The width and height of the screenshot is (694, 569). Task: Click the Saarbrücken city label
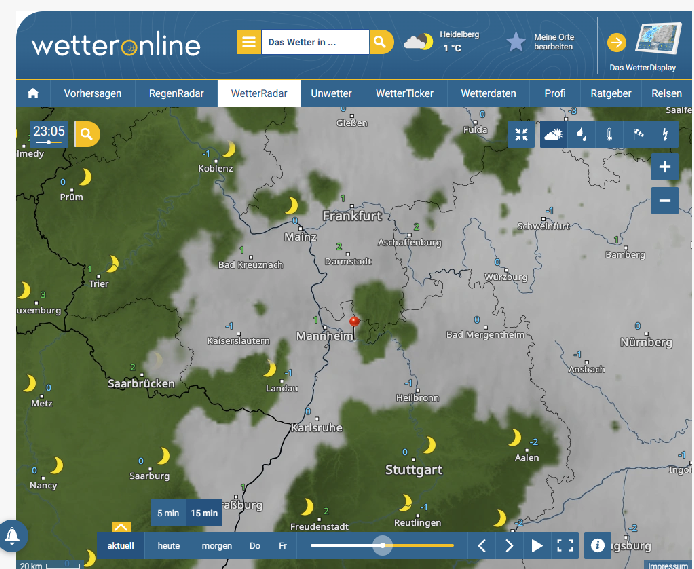(x=141, y=383)
